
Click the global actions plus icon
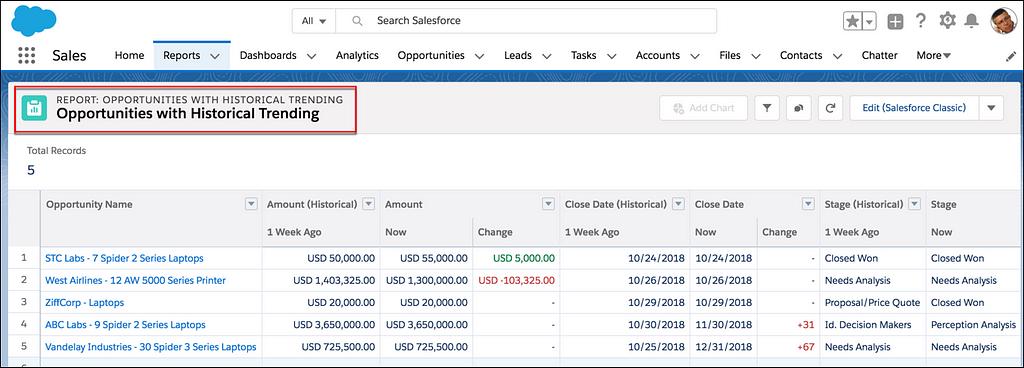pyautogui.click(x=895, y=21)
